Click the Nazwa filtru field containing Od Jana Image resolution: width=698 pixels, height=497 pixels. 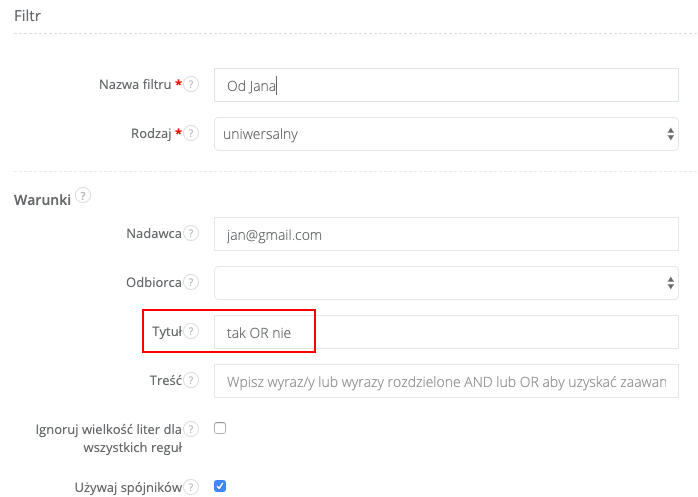446,85
